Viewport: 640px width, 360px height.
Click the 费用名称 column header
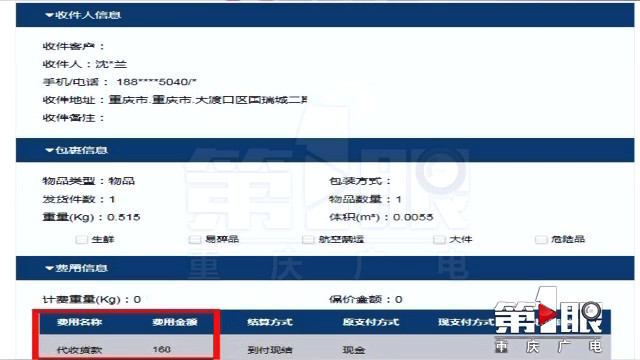tap(79, 322)
